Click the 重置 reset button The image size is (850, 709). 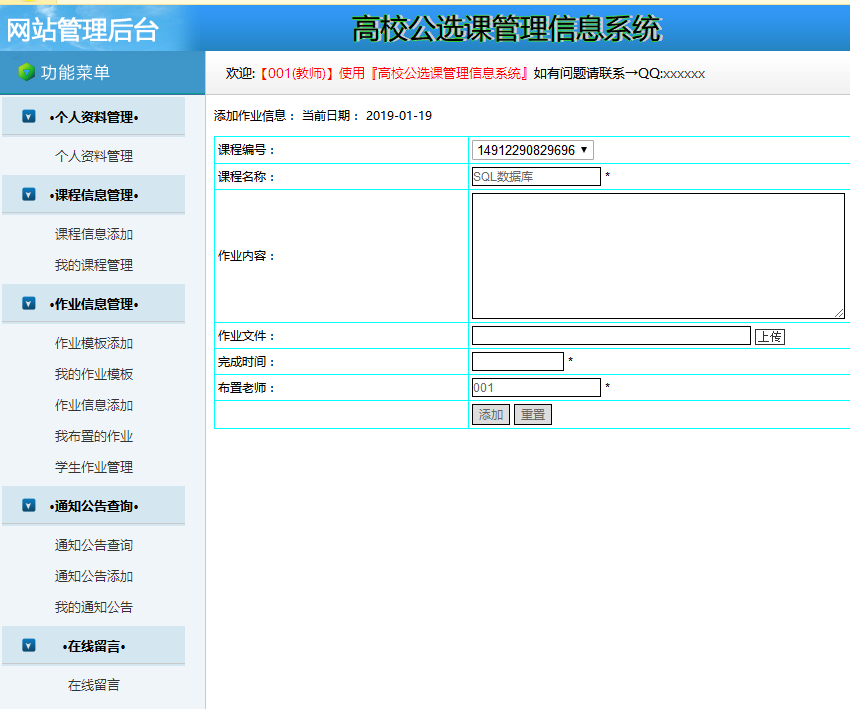[532, 415]
